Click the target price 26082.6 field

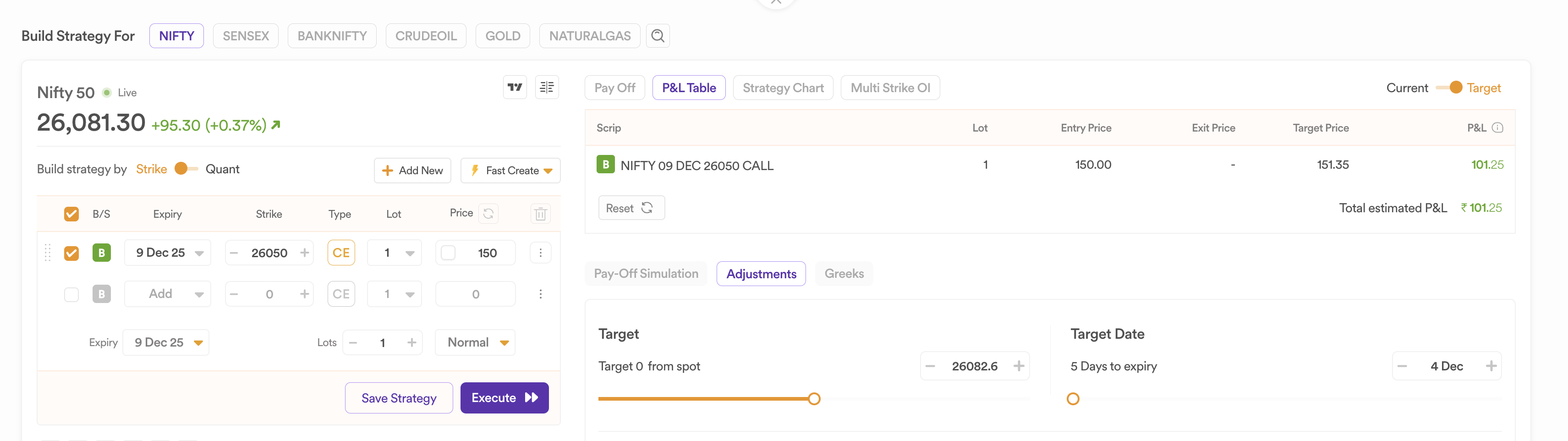coord(974,366)
